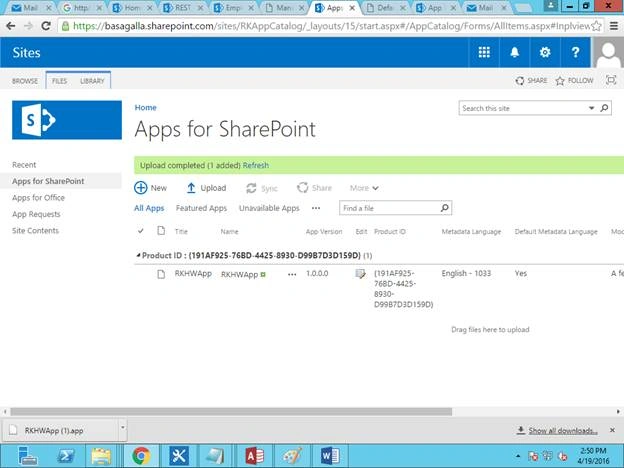Sort by Metadata Language column header

pyautogui.click(x=471, y=231)
